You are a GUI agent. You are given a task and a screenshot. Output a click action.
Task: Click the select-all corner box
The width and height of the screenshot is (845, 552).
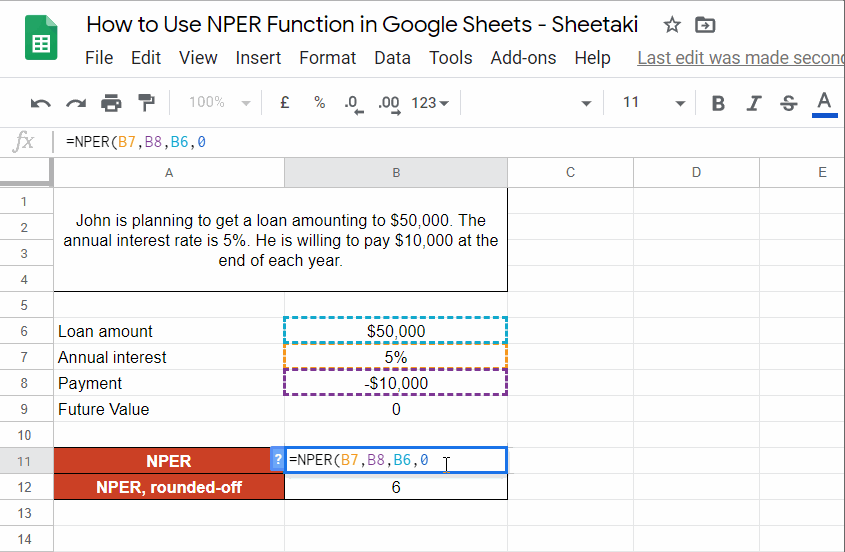tap(26, 172)
